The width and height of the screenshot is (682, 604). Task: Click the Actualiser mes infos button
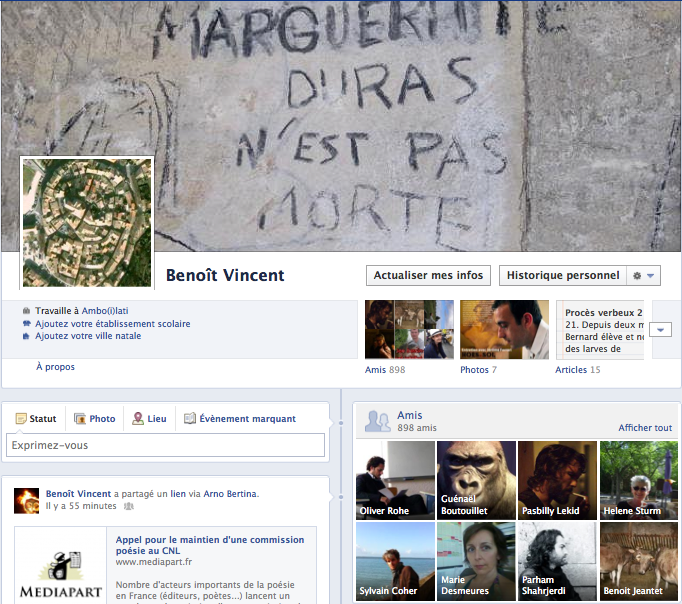pyautogui.click(x=428, y=276)
